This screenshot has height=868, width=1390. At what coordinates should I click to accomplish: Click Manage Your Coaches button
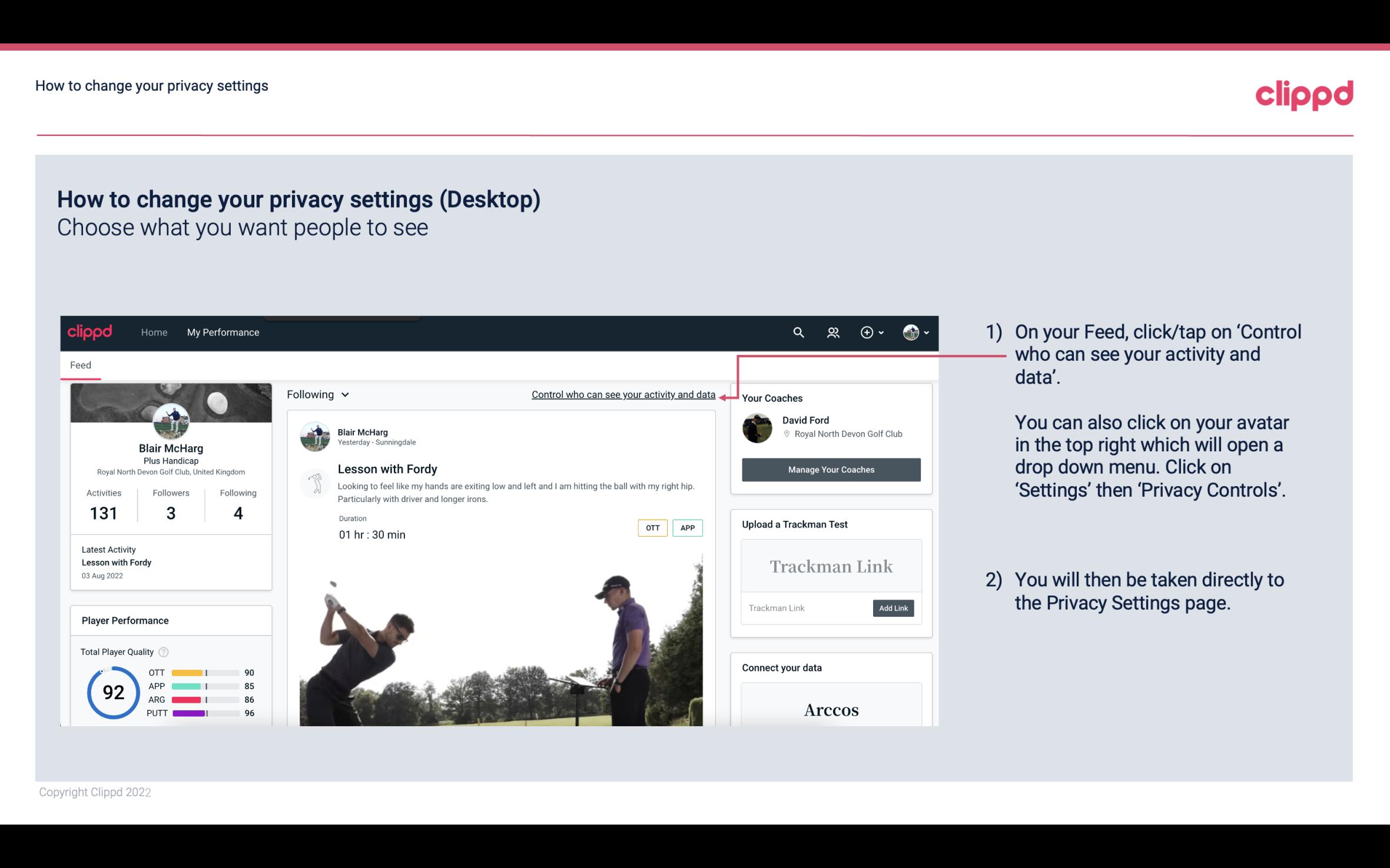(x=830, y=469)
